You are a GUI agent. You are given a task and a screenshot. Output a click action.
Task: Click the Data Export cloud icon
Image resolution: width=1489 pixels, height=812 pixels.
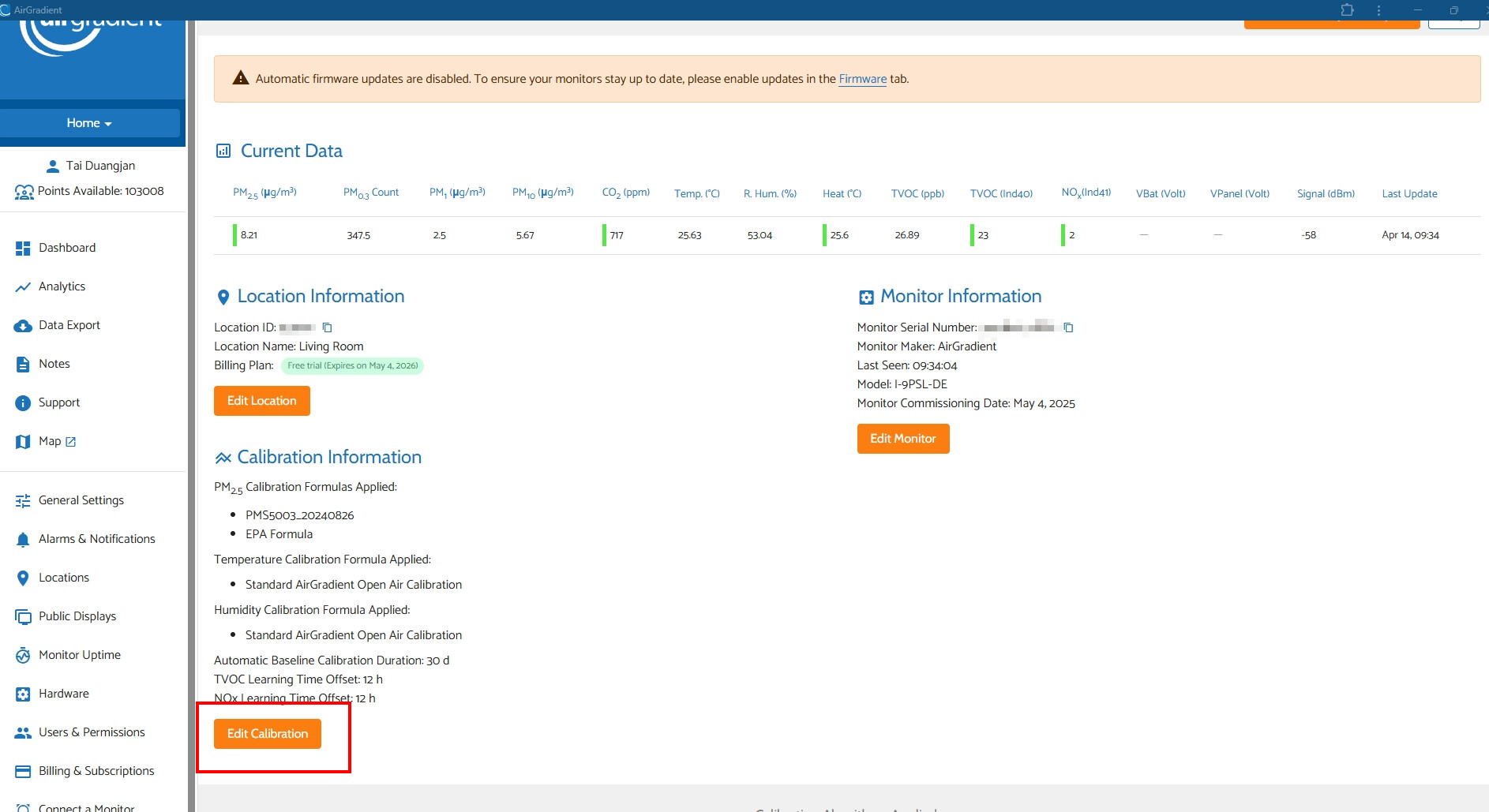pyautogui.click(x=23, y=326)
